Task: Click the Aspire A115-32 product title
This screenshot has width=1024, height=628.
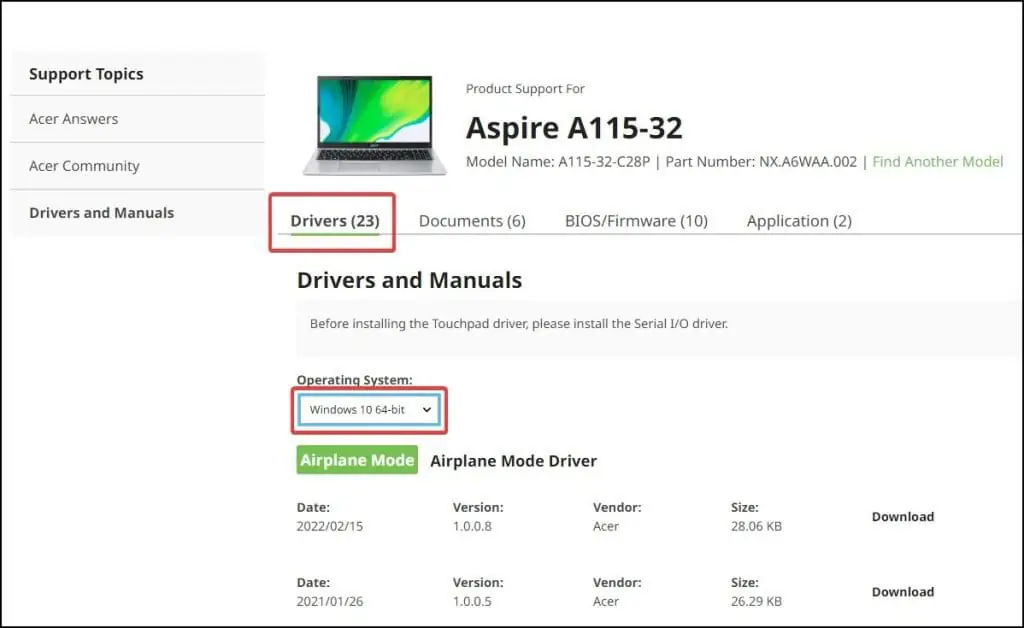Action: click(x=573, y=128)
